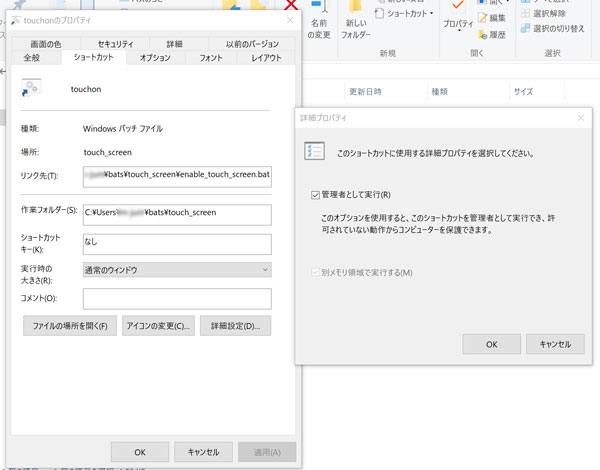This screenshot has width=600, height=470.
Task: Expand the Run window size (実行時の大きさ) dropdown
Action: coord(177,270)
